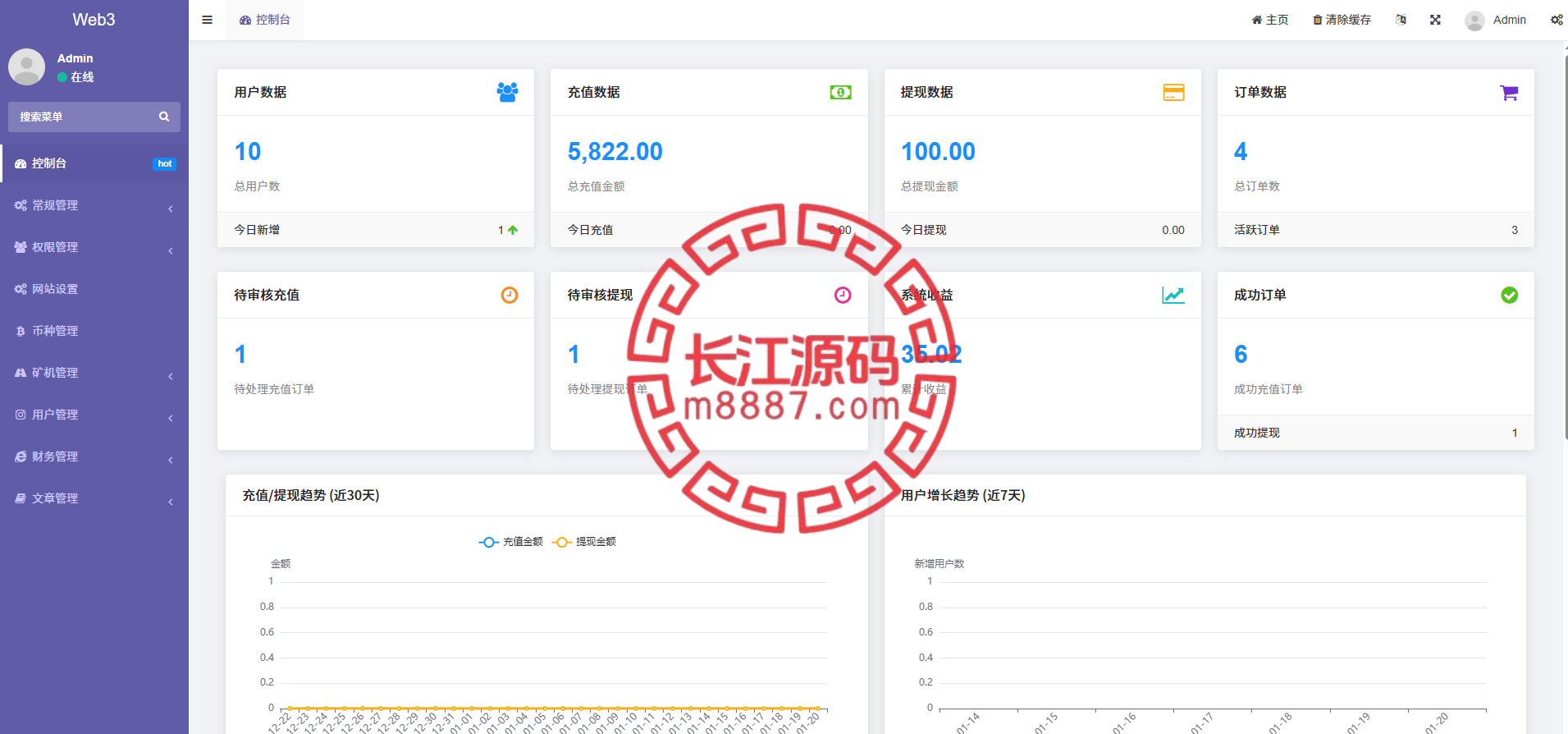Click the 总提现金额 label

[929, 186]
